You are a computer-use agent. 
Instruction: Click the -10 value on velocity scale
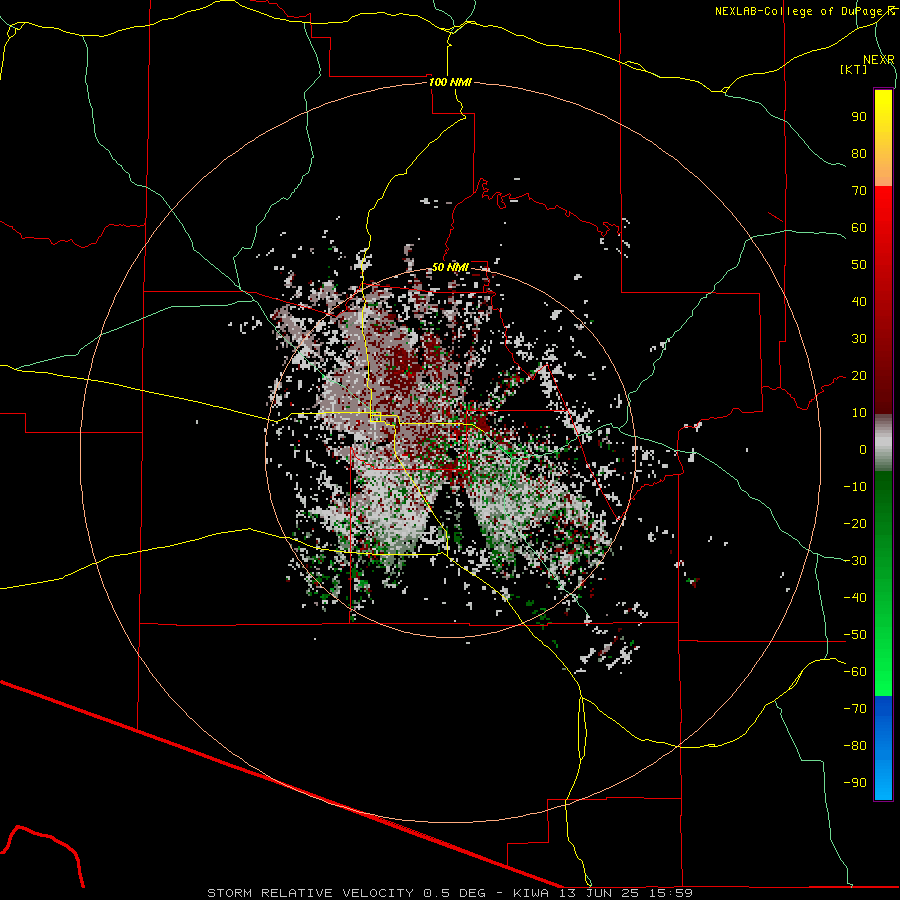click(855, 487)
